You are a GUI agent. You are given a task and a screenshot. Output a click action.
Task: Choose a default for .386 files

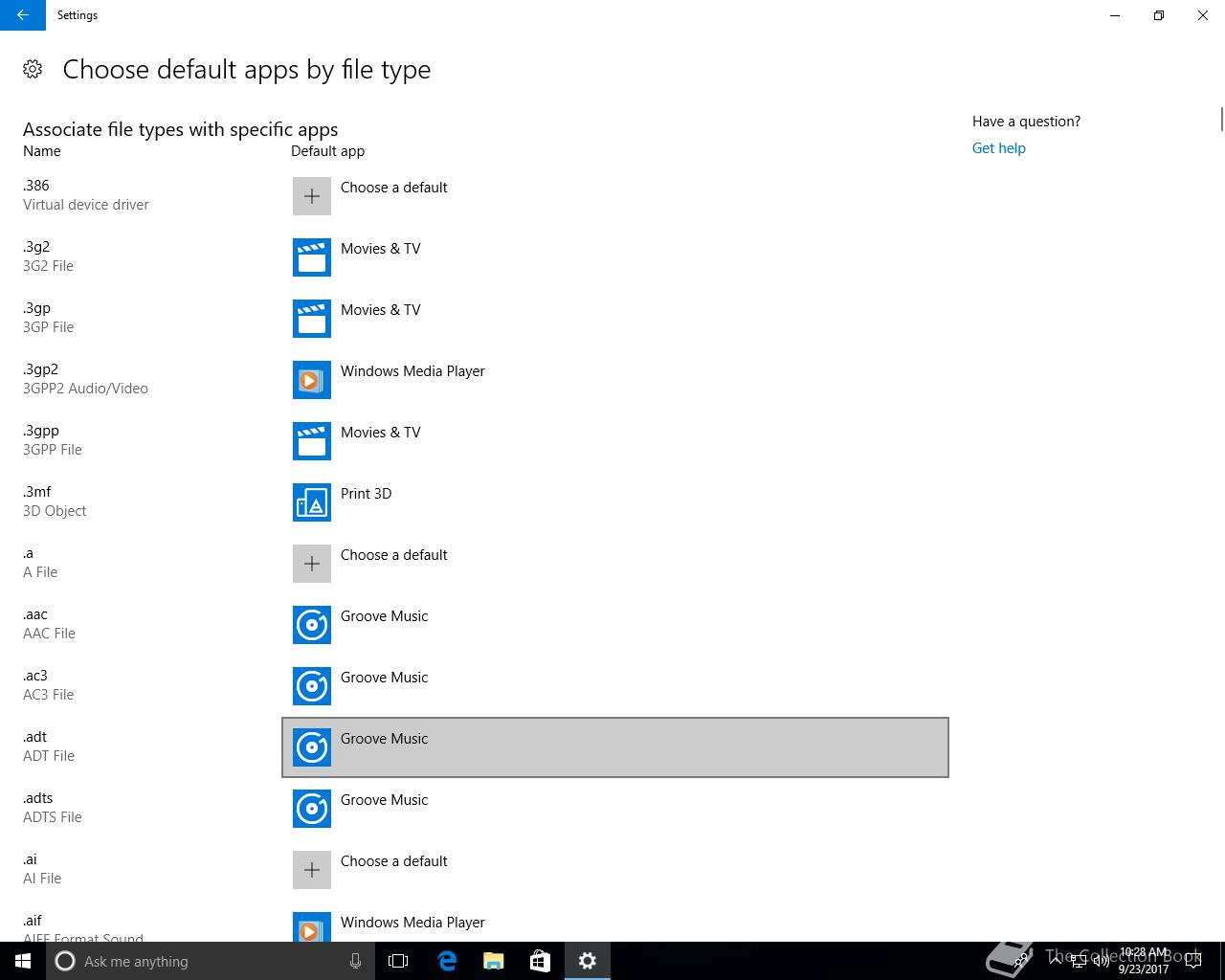click(615, 196)
